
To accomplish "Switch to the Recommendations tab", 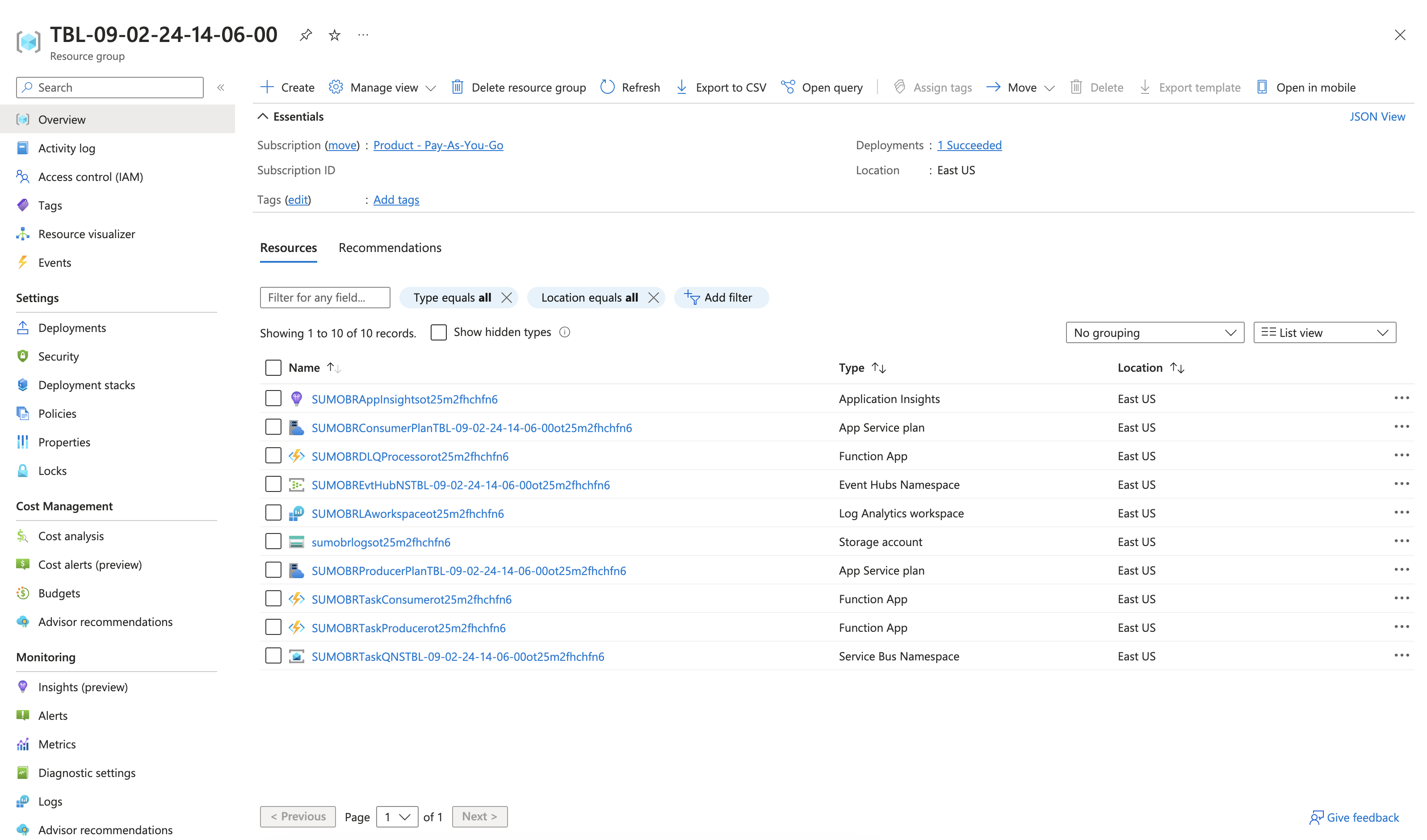I will tap(390, 248).
